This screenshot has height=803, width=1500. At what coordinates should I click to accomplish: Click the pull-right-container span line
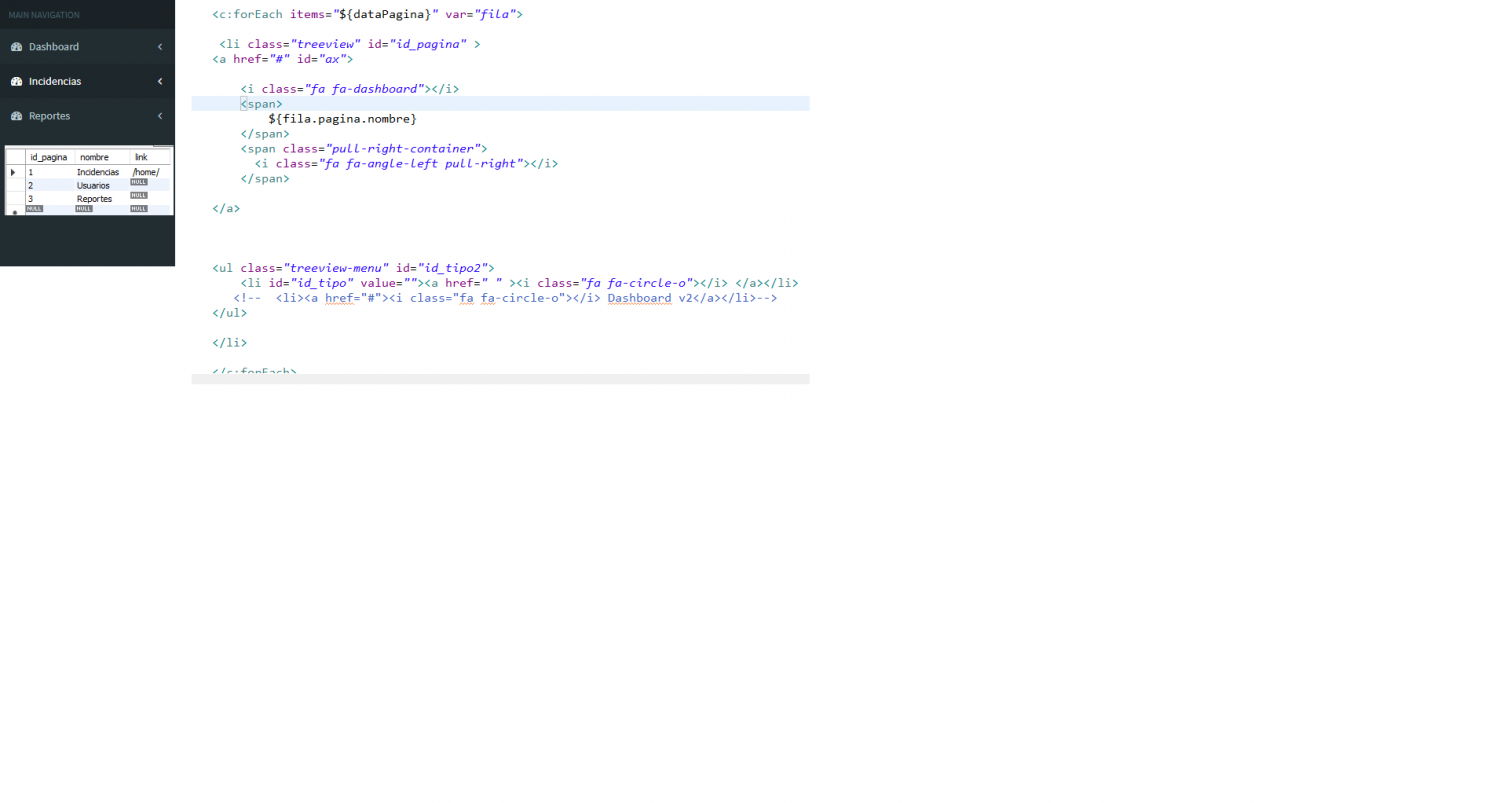(363, 149)
